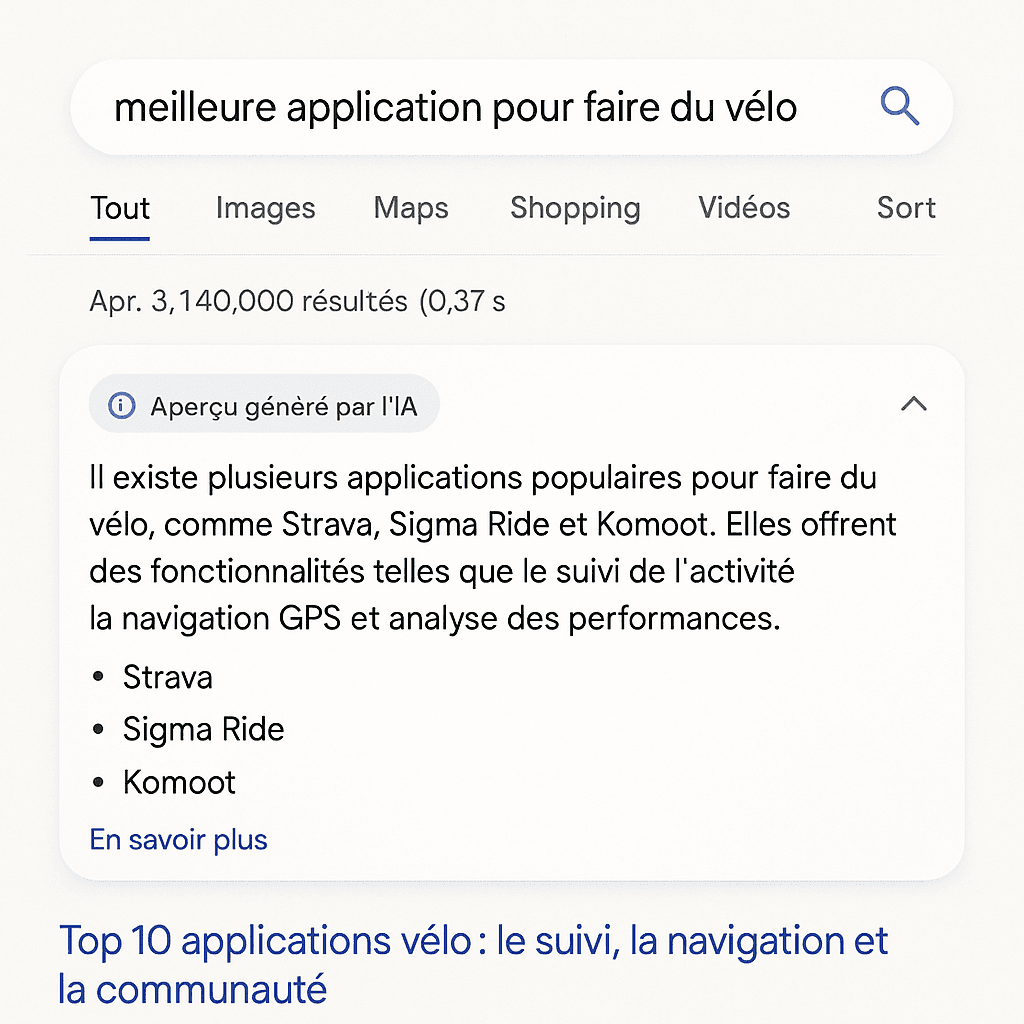Screen dimensions: 1024x1024
Task: Click the partially visible 'Sort' tab
Action: click(x=906, y=209)
